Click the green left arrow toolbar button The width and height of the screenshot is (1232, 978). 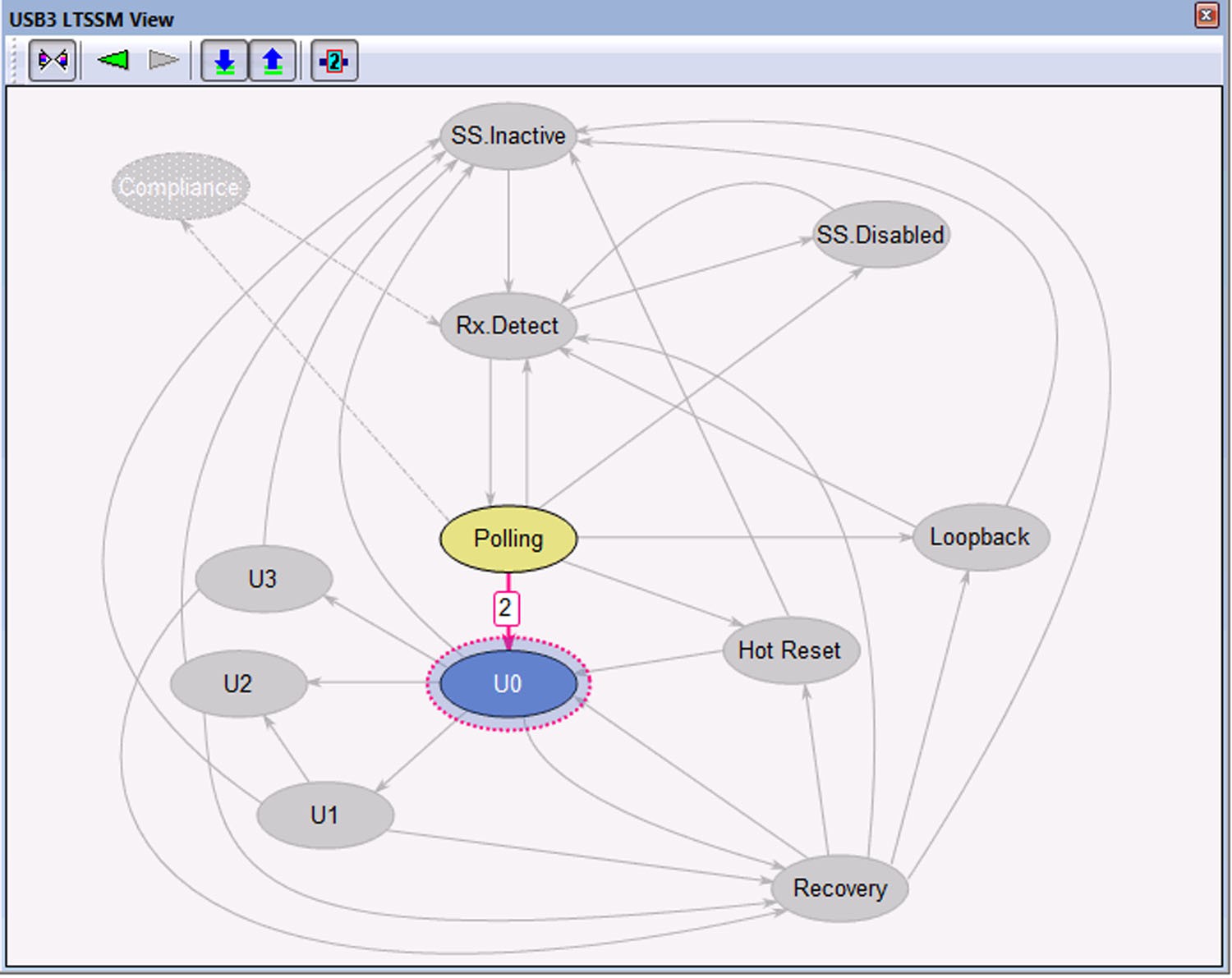pos(113,60)
